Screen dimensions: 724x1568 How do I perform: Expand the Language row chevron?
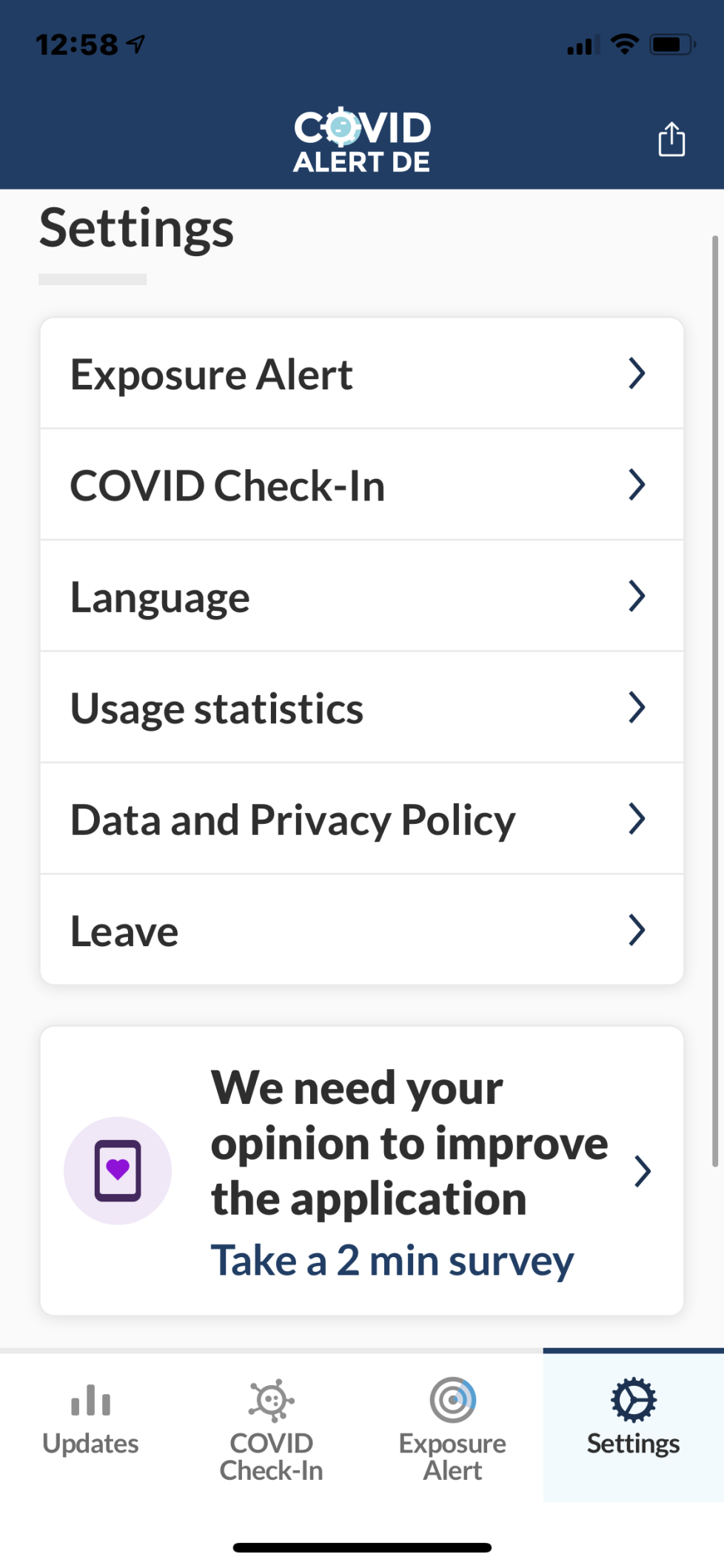637,596
